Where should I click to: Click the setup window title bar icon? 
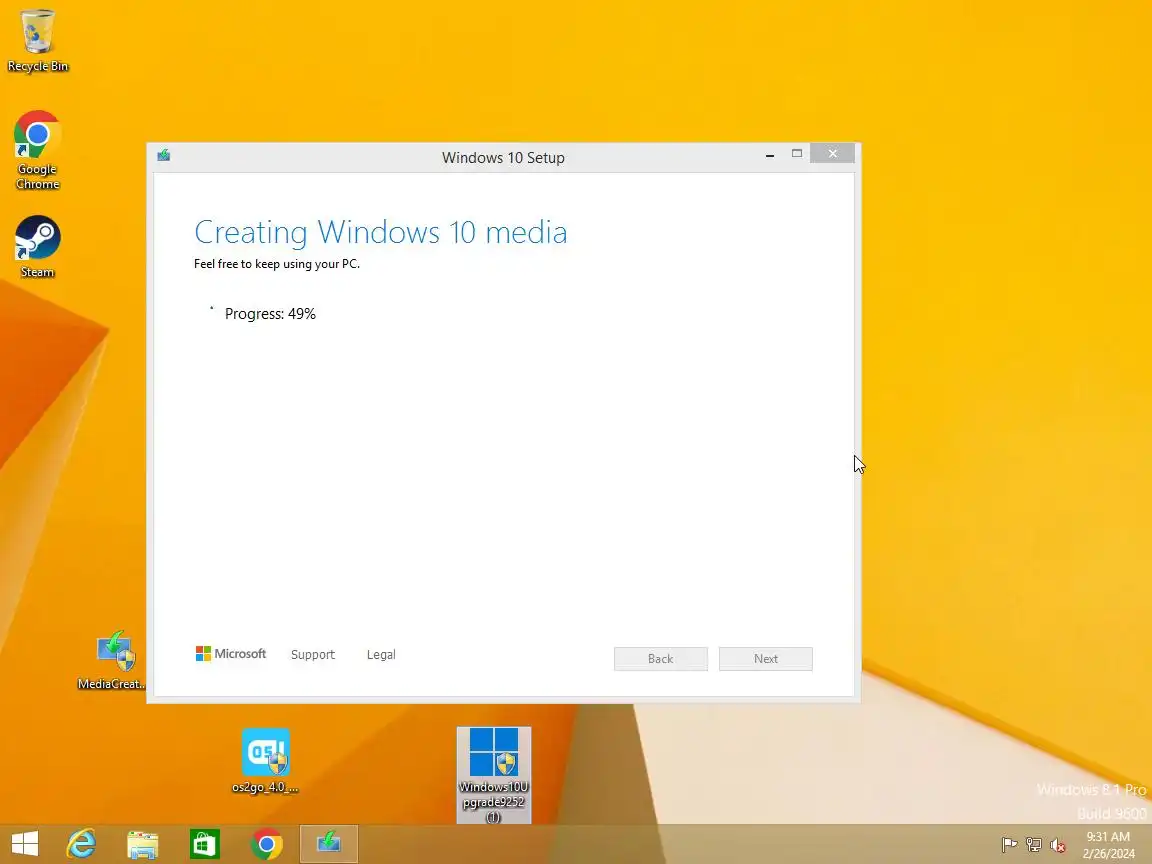point(164,155)
